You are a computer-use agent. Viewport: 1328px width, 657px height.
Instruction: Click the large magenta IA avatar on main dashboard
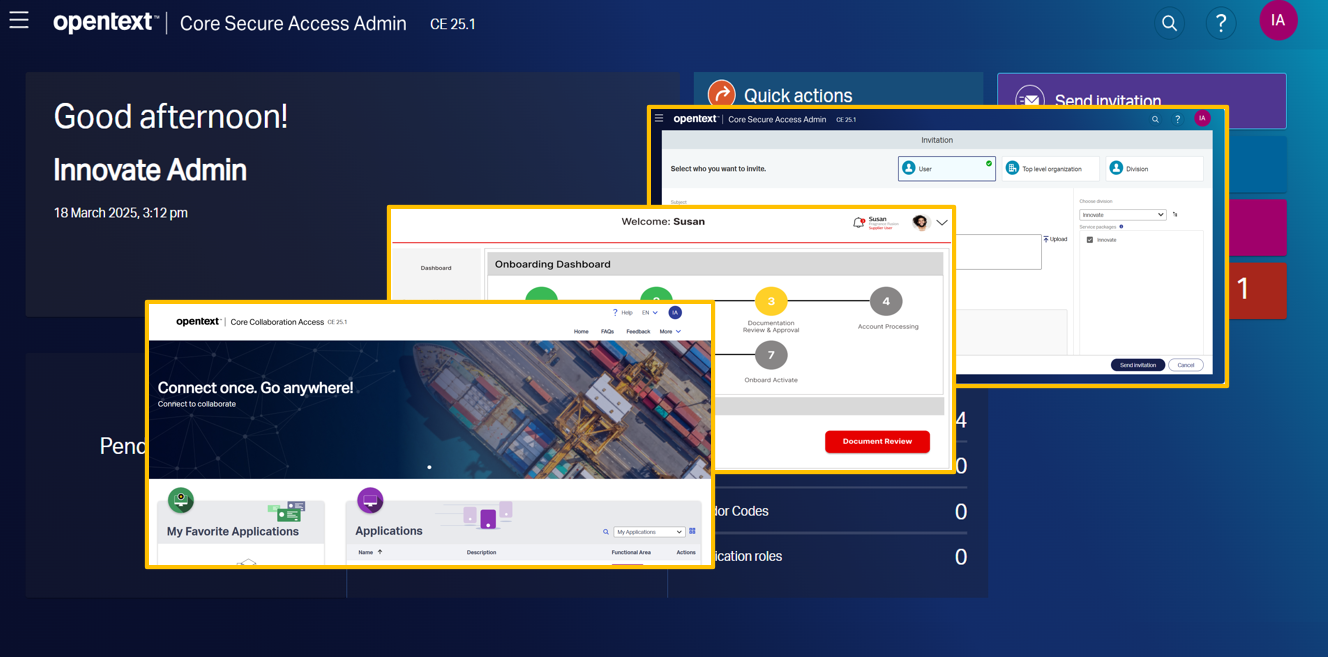tap(1278, 21)
